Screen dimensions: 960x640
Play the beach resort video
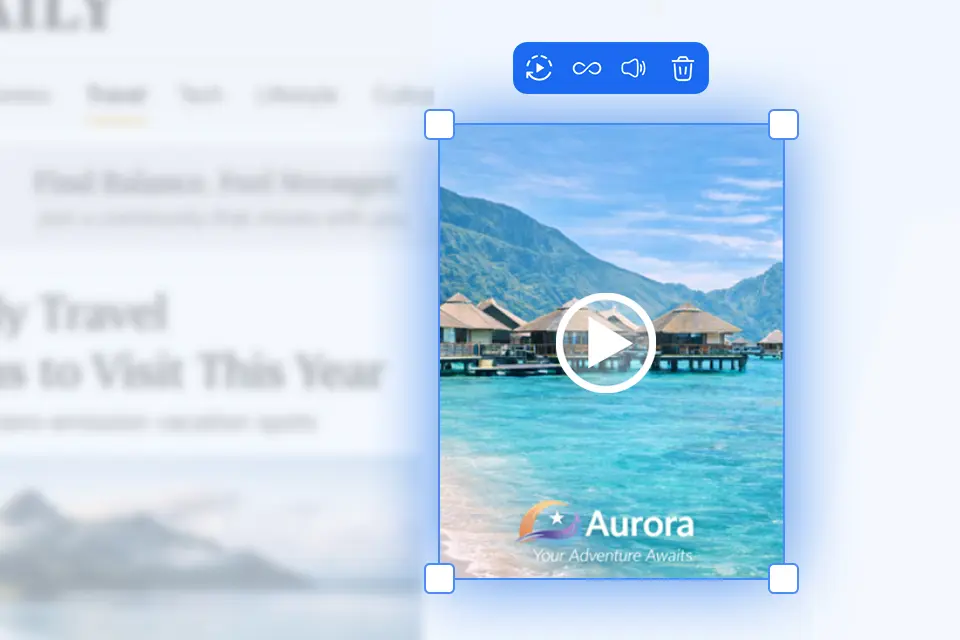pos(606,343)
